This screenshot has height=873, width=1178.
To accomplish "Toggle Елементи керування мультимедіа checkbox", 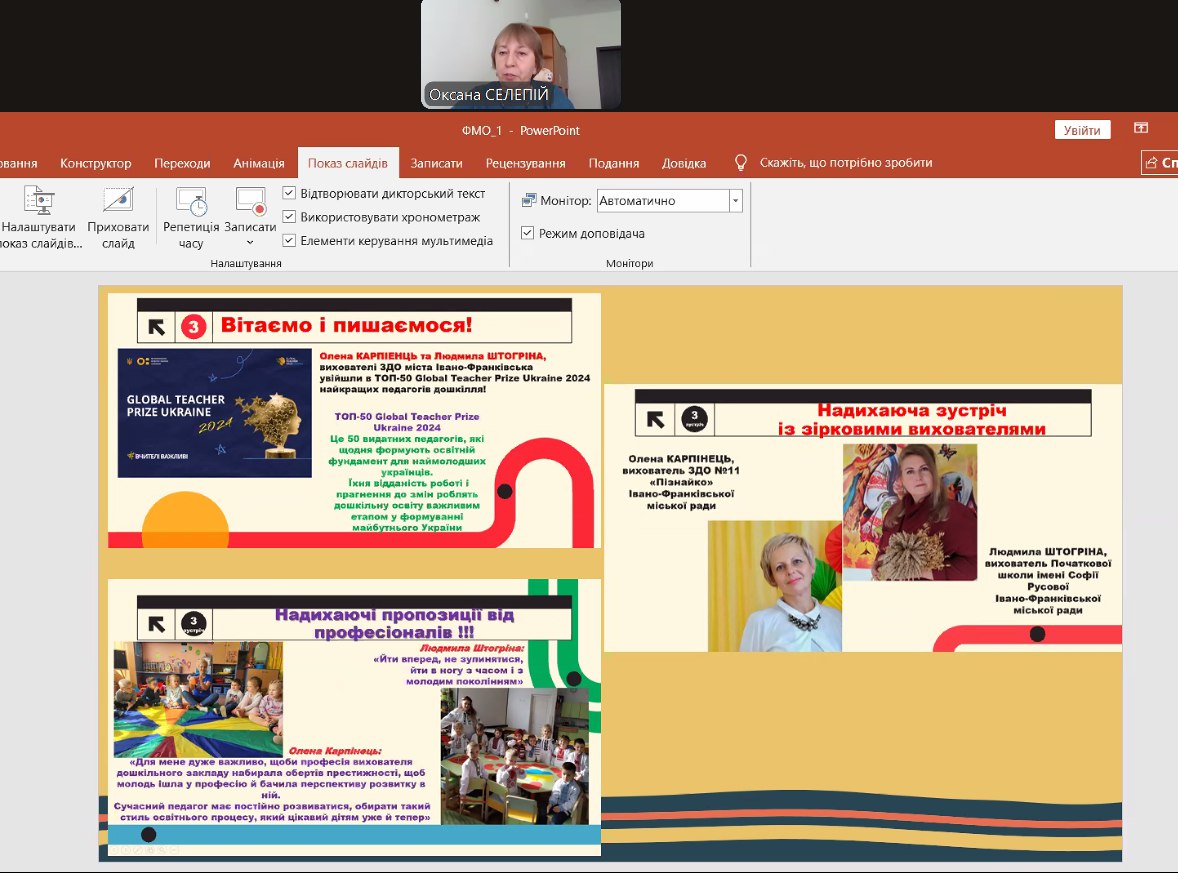I will (x=289, y=241).
